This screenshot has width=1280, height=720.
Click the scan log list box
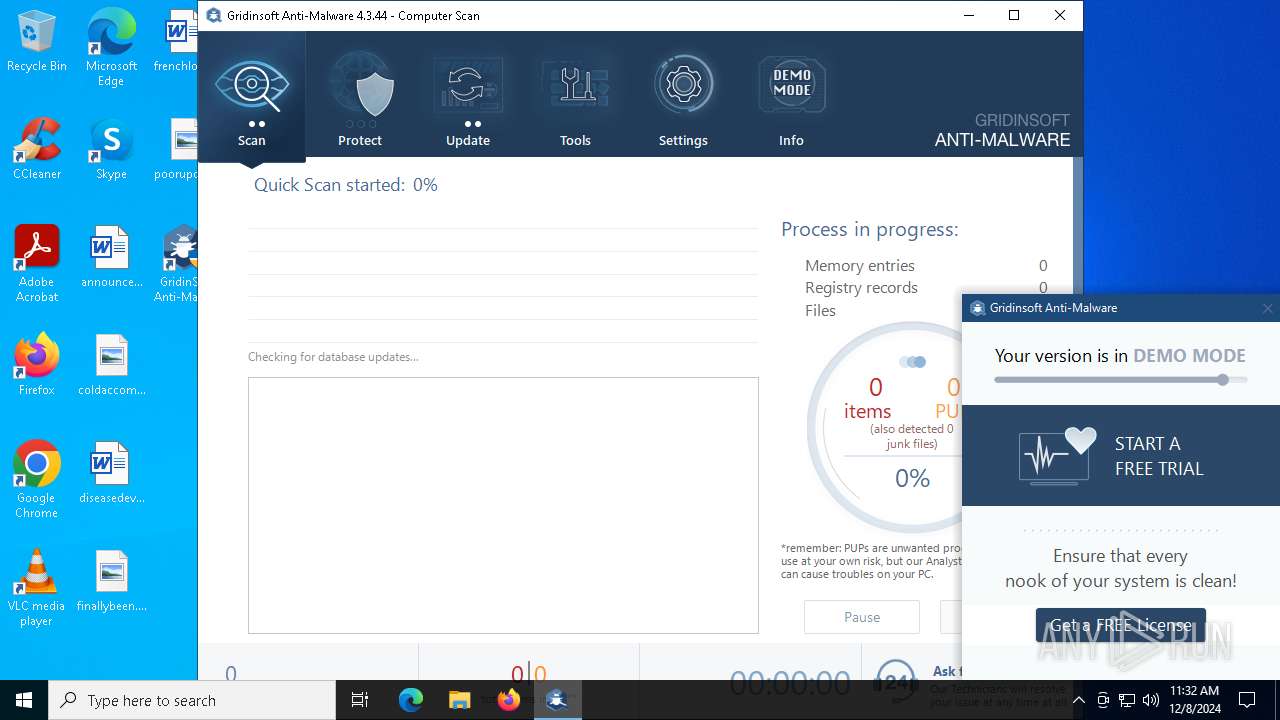[503, 505]
